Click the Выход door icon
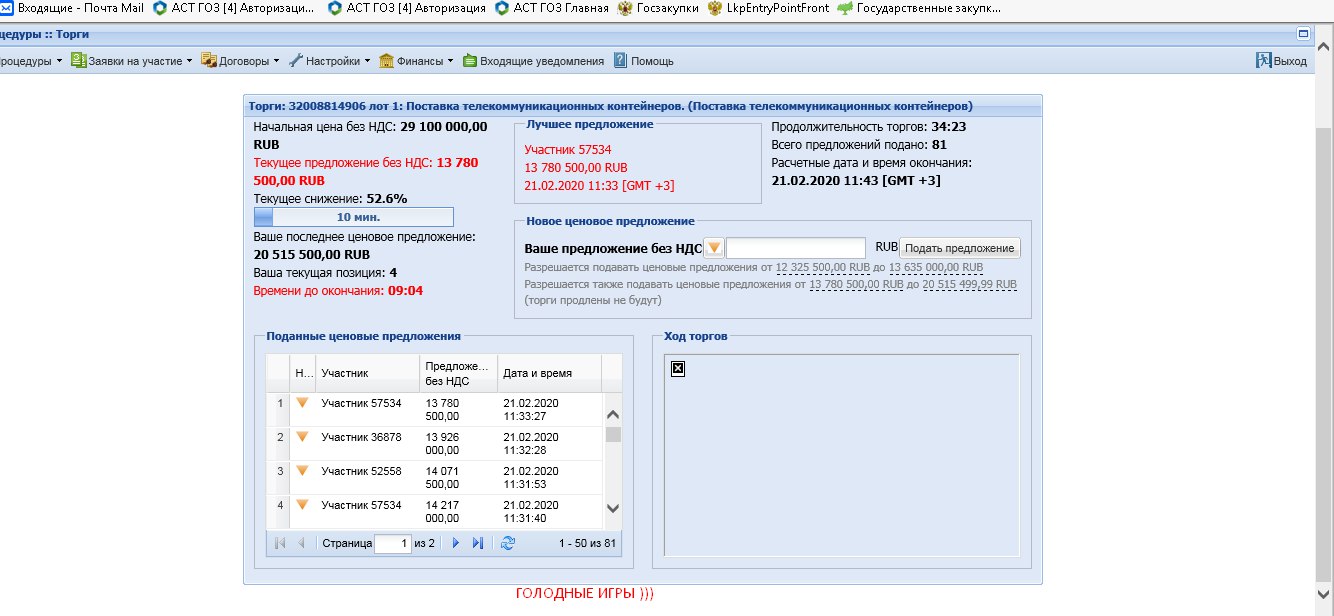The height and width of the screenshot is (616, 1334). [x=1263, y=60]
